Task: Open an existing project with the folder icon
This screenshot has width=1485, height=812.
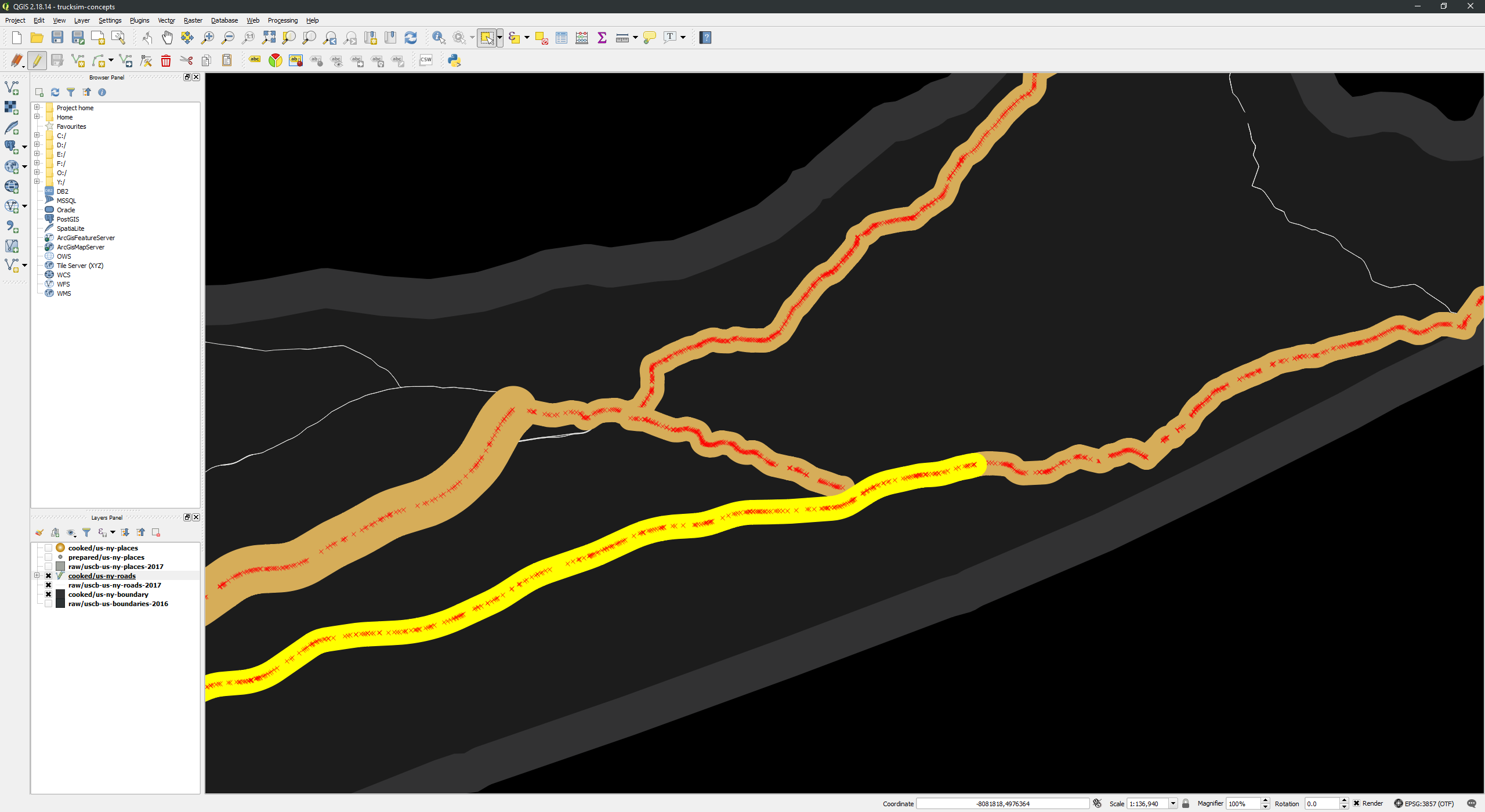Action: [x=37, y=38]
